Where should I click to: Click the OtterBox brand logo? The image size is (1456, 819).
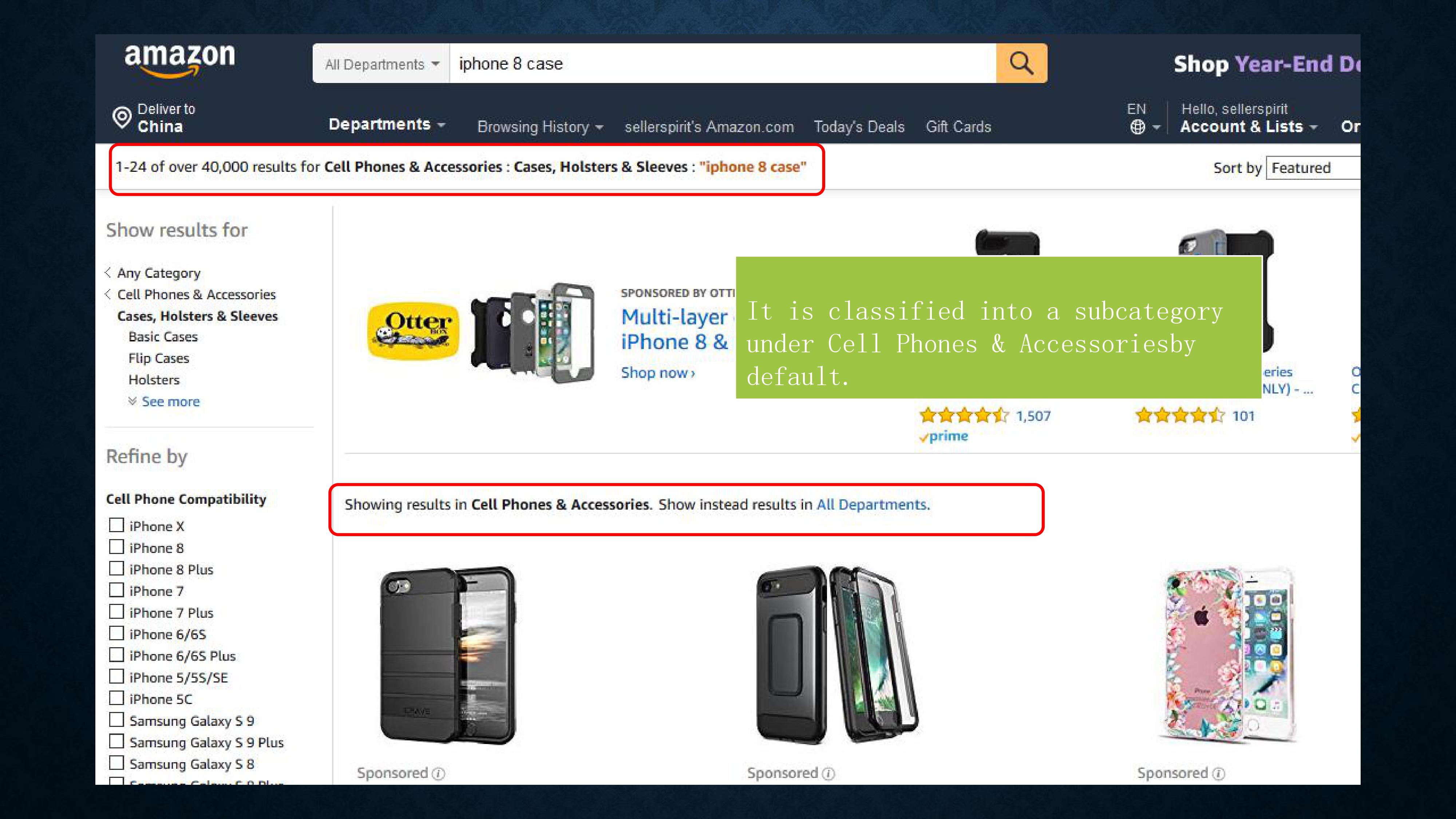(x=413, y=331)
